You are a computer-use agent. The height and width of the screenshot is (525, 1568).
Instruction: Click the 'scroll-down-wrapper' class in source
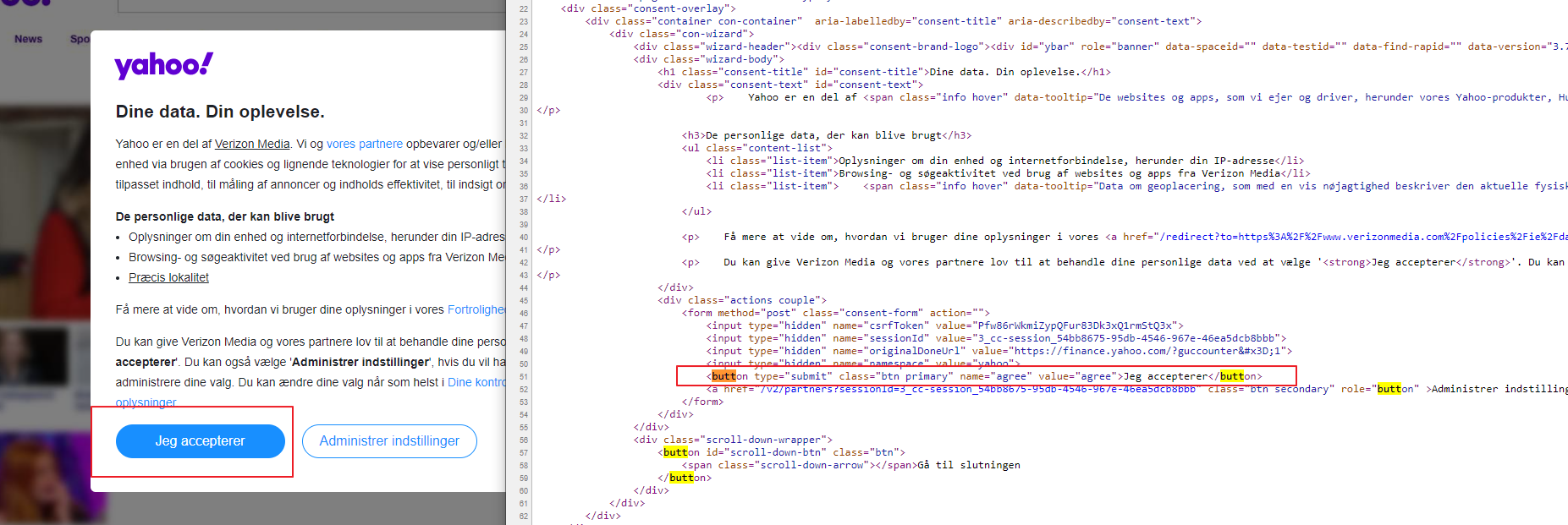tap(767, 440)
